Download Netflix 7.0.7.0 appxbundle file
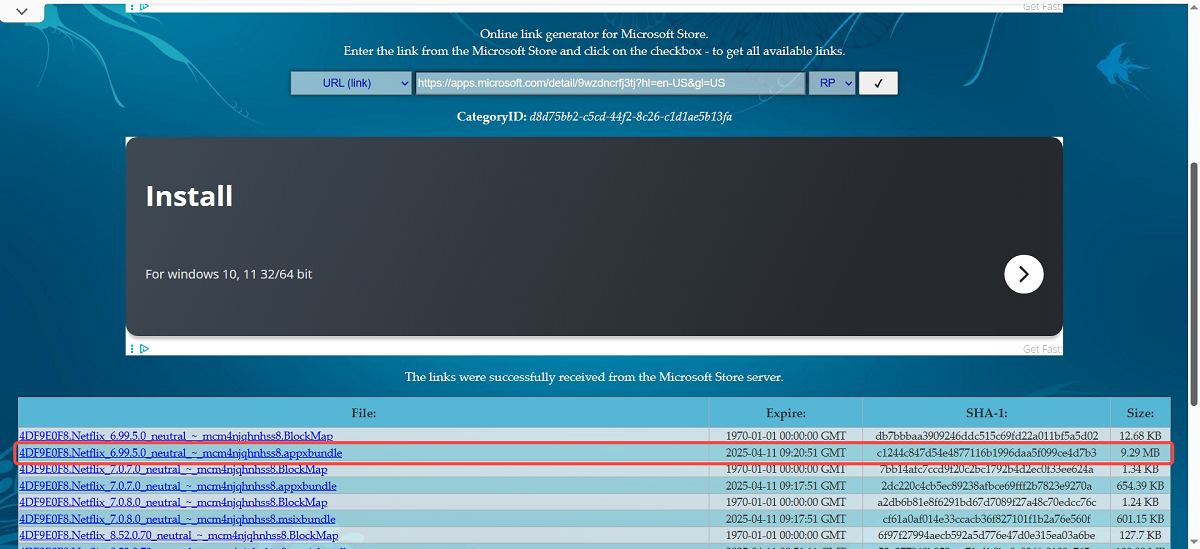Screen dimensions: 1200x549 tap(178, 486)
